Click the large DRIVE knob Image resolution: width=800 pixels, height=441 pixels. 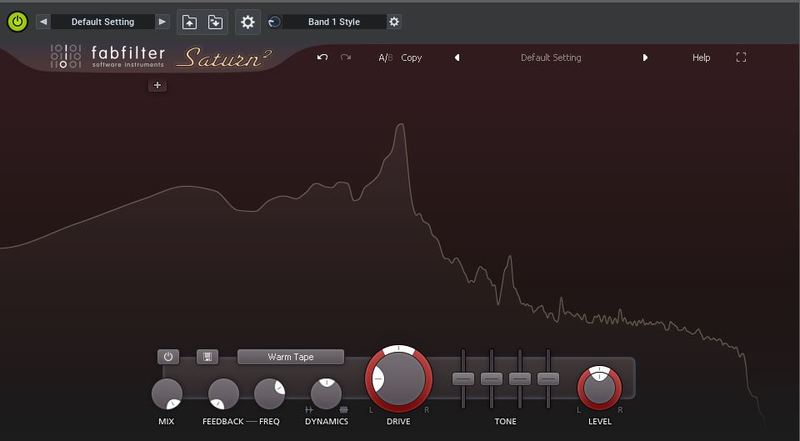pos(398,379)
